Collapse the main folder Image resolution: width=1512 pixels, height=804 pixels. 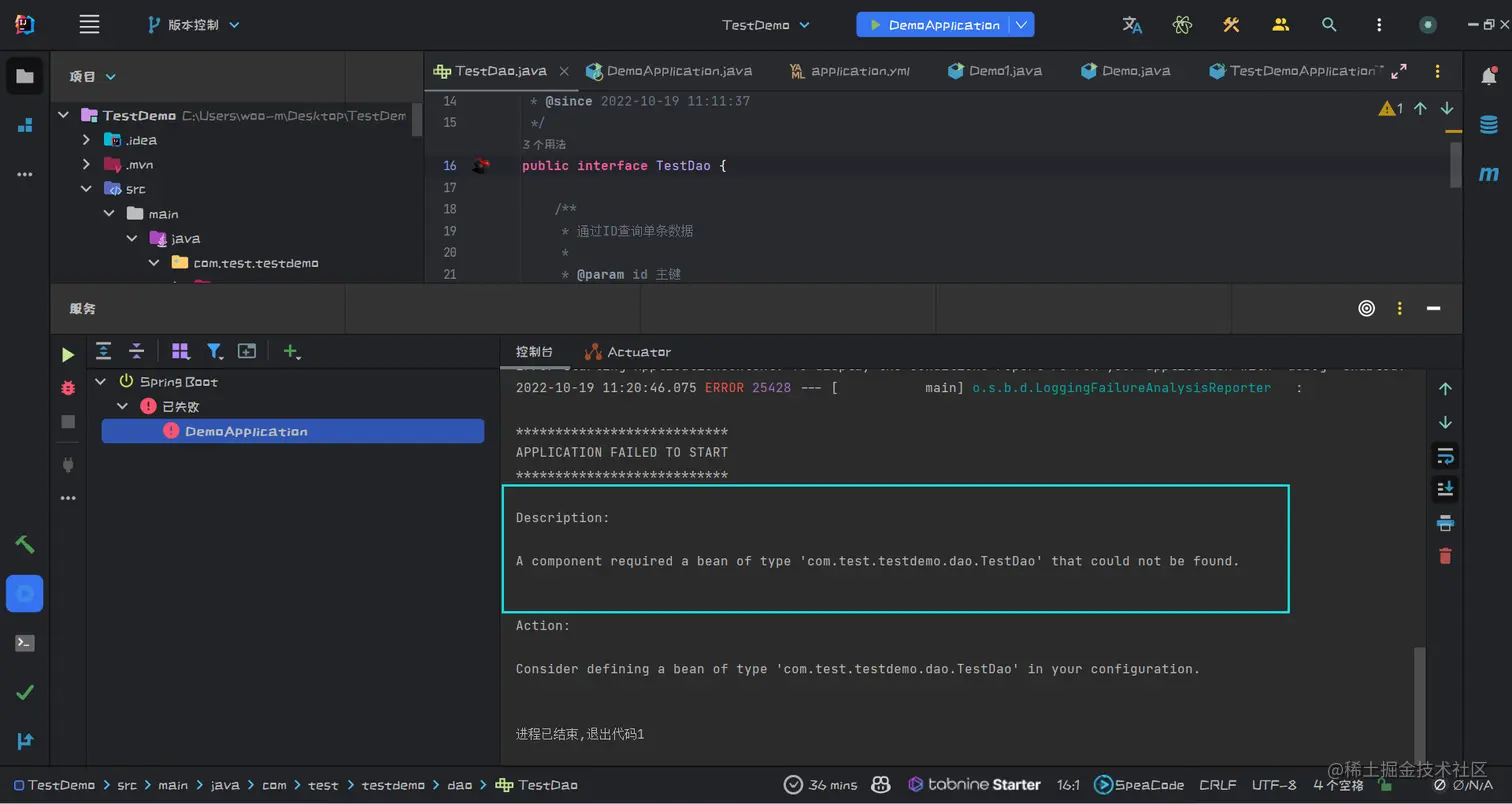pos(109,214)
